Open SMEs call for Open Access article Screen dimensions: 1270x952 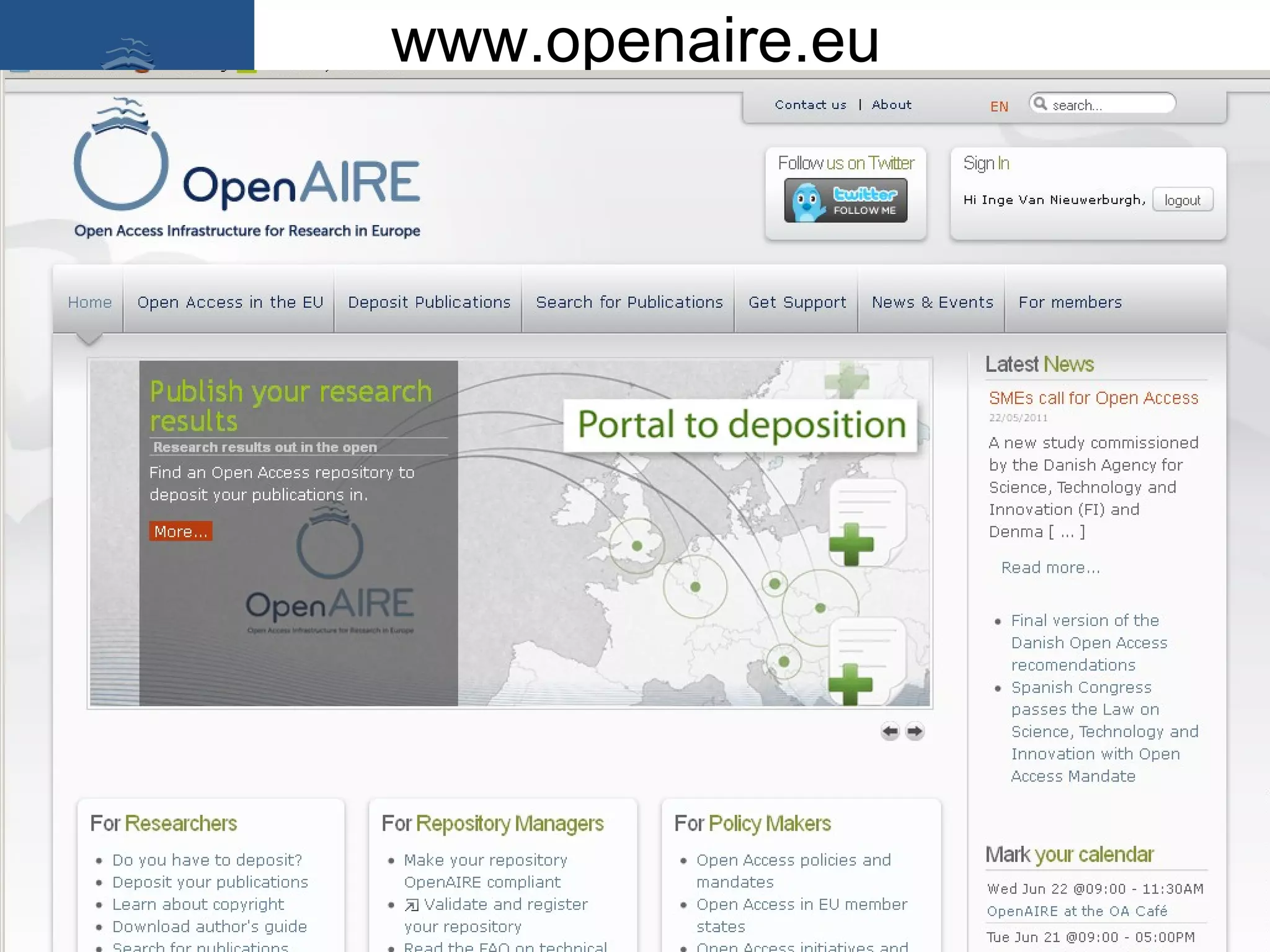[1093, 398]
